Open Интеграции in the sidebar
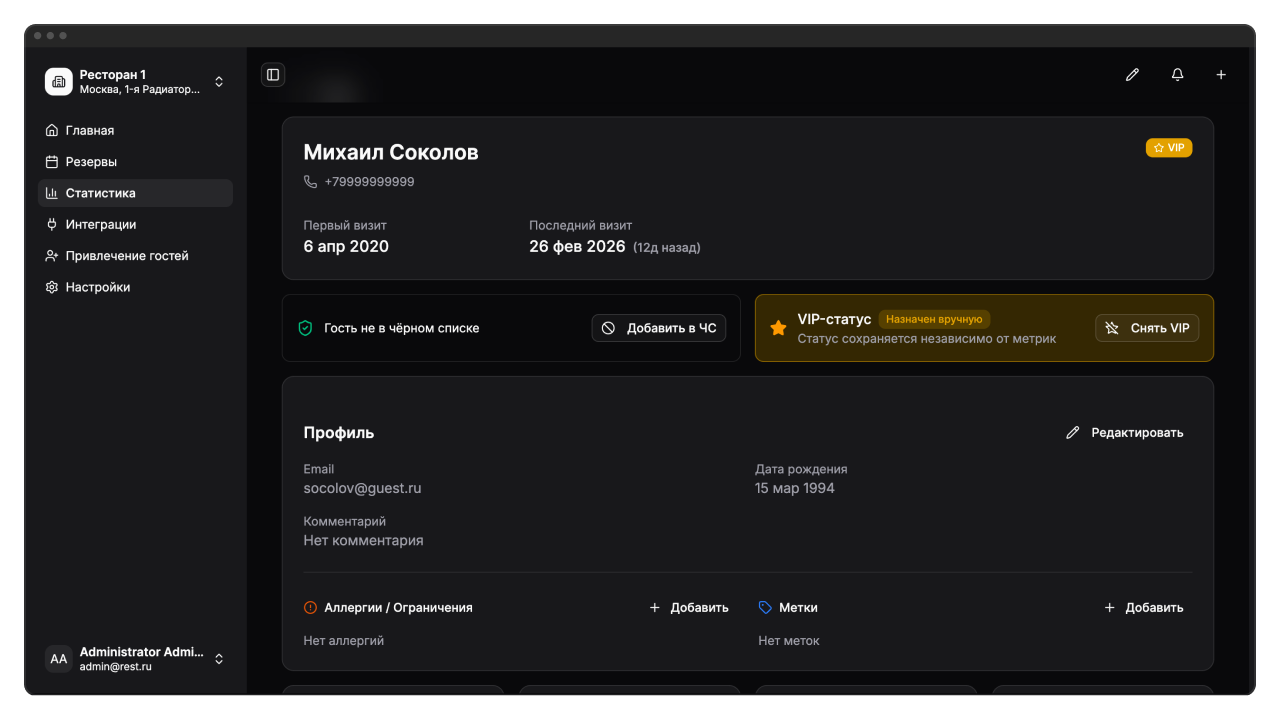The image size is (1280, 720). tap(100, 225)
